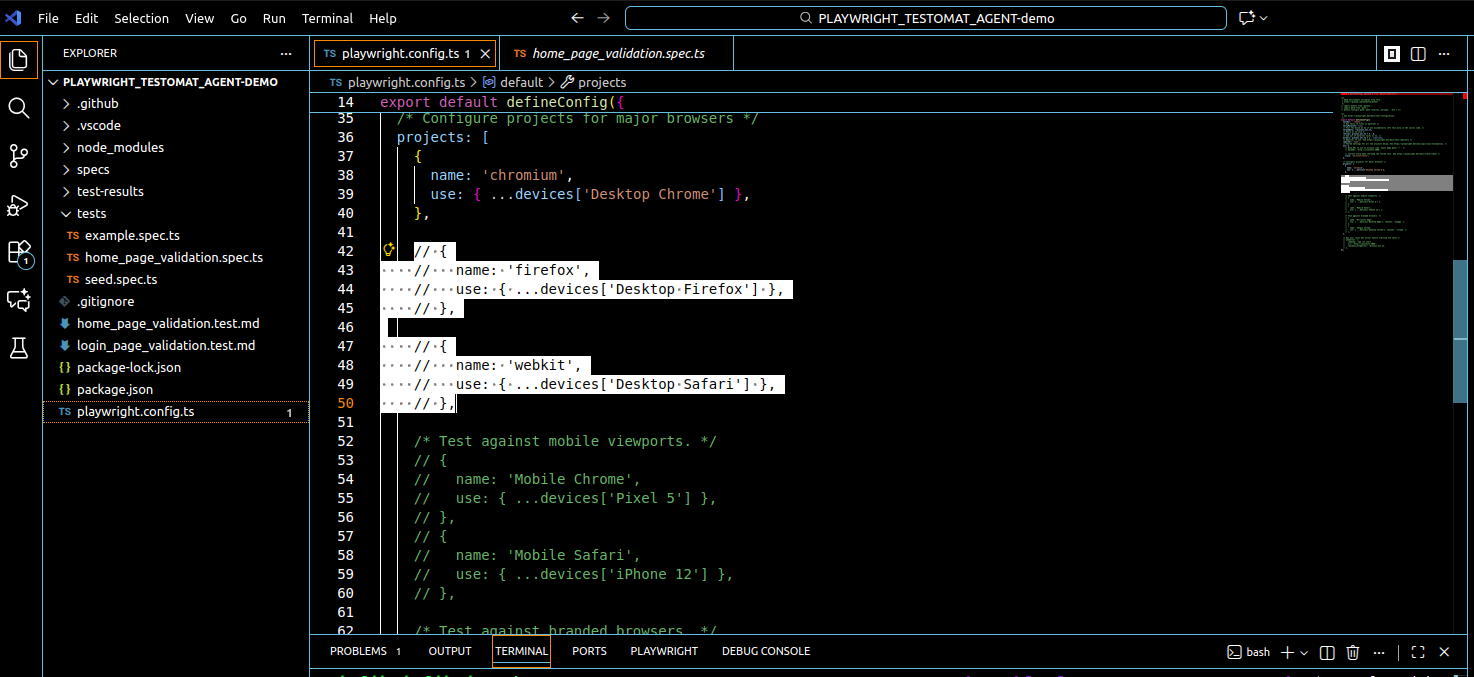Viewport: 1474px width, 677px height.
Task: Click the lightbulb code action on line 42
Action: pos(389,250)
